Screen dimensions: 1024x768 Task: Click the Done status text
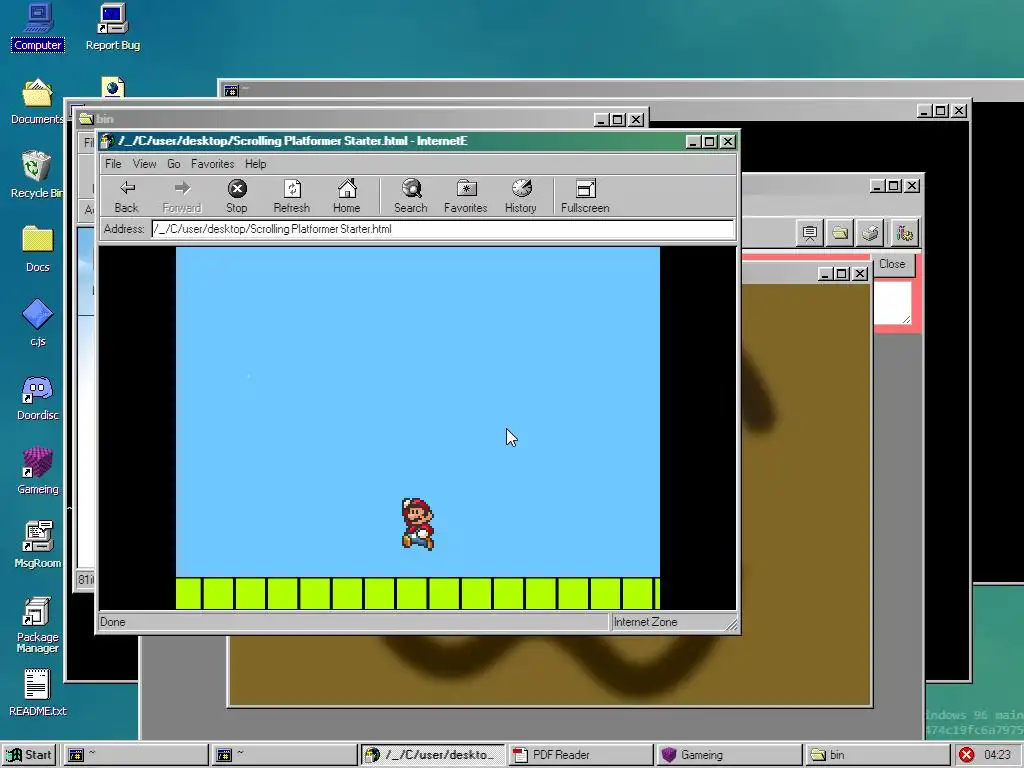click(x=112, y=622)
